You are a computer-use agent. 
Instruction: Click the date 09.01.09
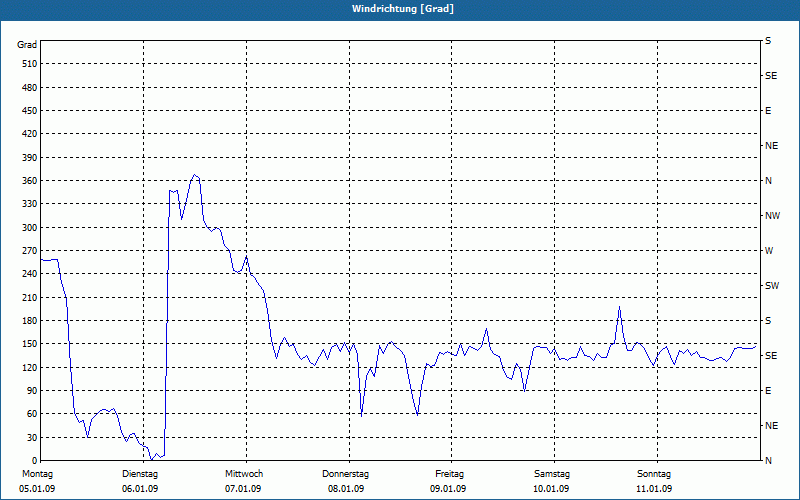[448, 489]
